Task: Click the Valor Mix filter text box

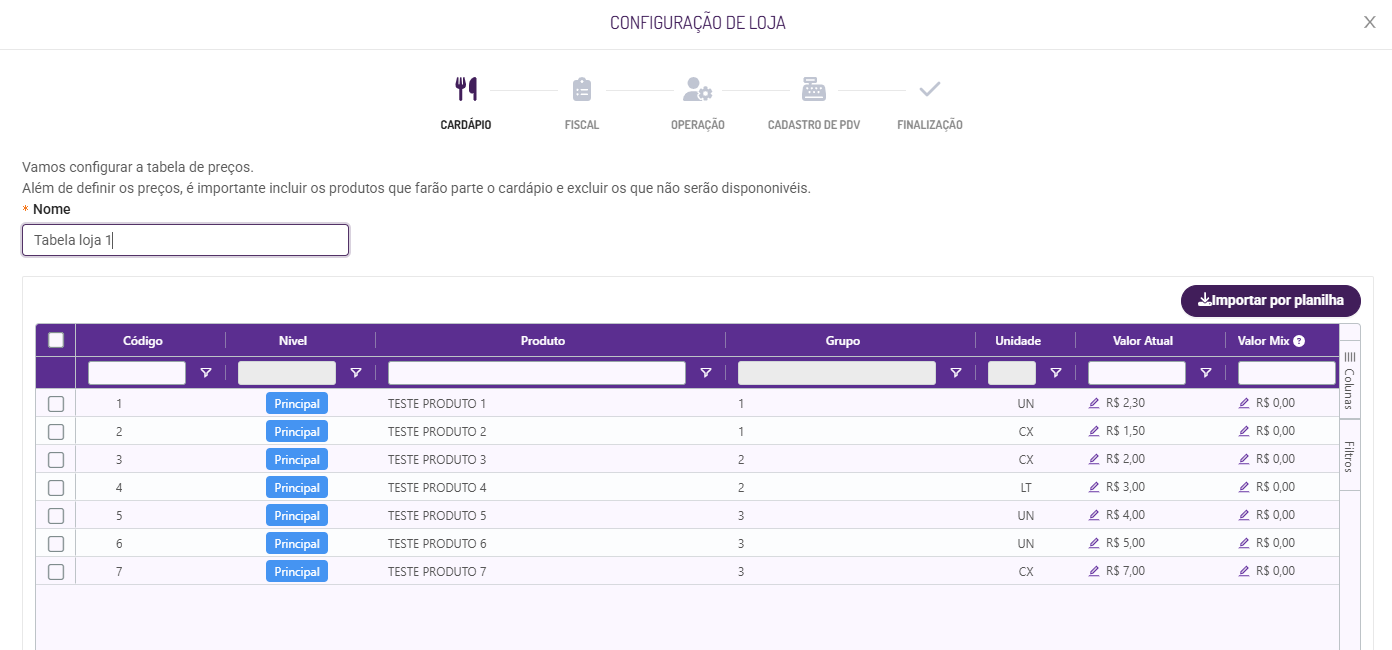Action: tap(1287, 373)
